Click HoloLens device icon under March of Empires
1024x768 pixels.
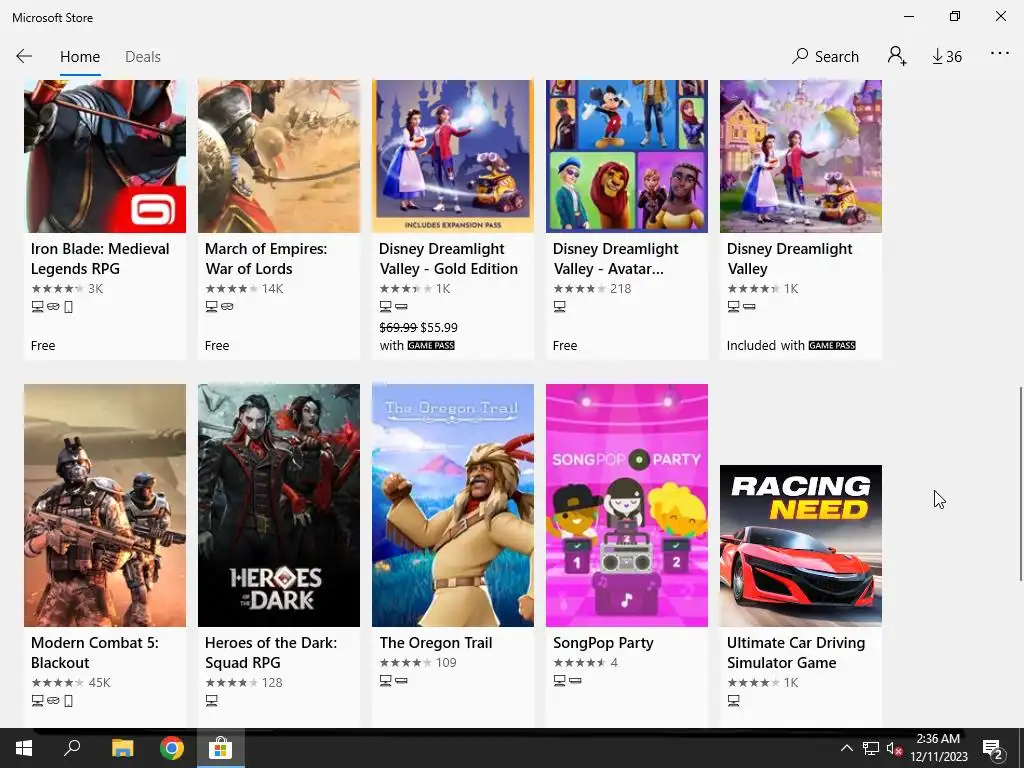[x=227, y=306]
